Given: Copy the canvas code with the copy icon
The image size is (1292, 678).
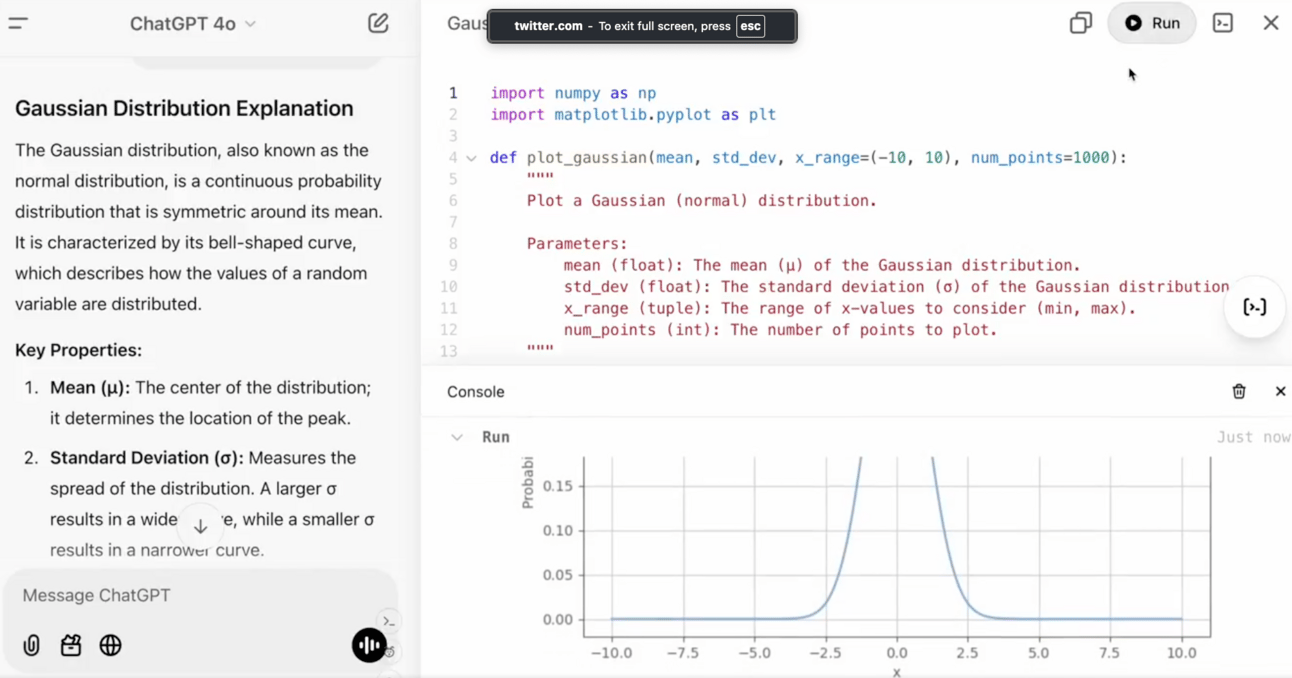Looking at the screenshot, I should point(1081,23).
